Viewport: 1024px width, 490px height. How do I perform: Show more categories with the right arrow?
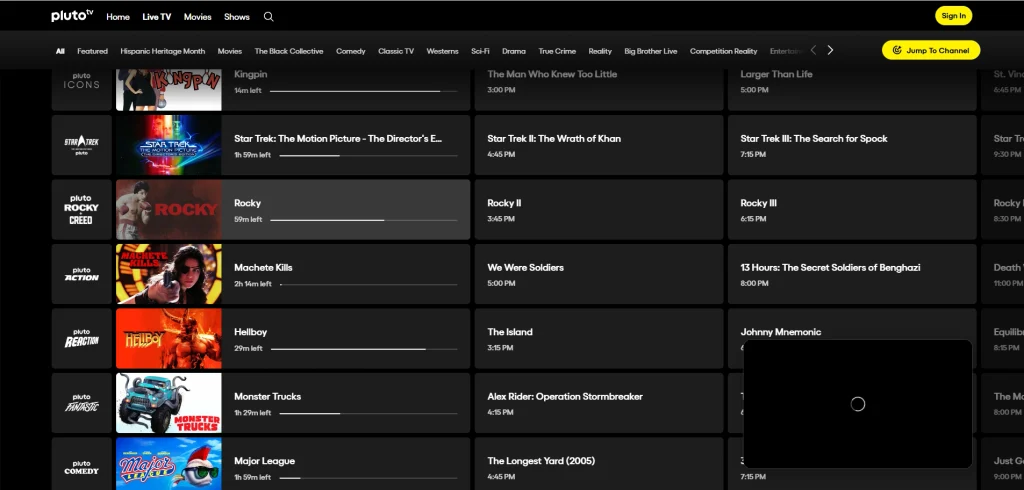tap(830, 50)
